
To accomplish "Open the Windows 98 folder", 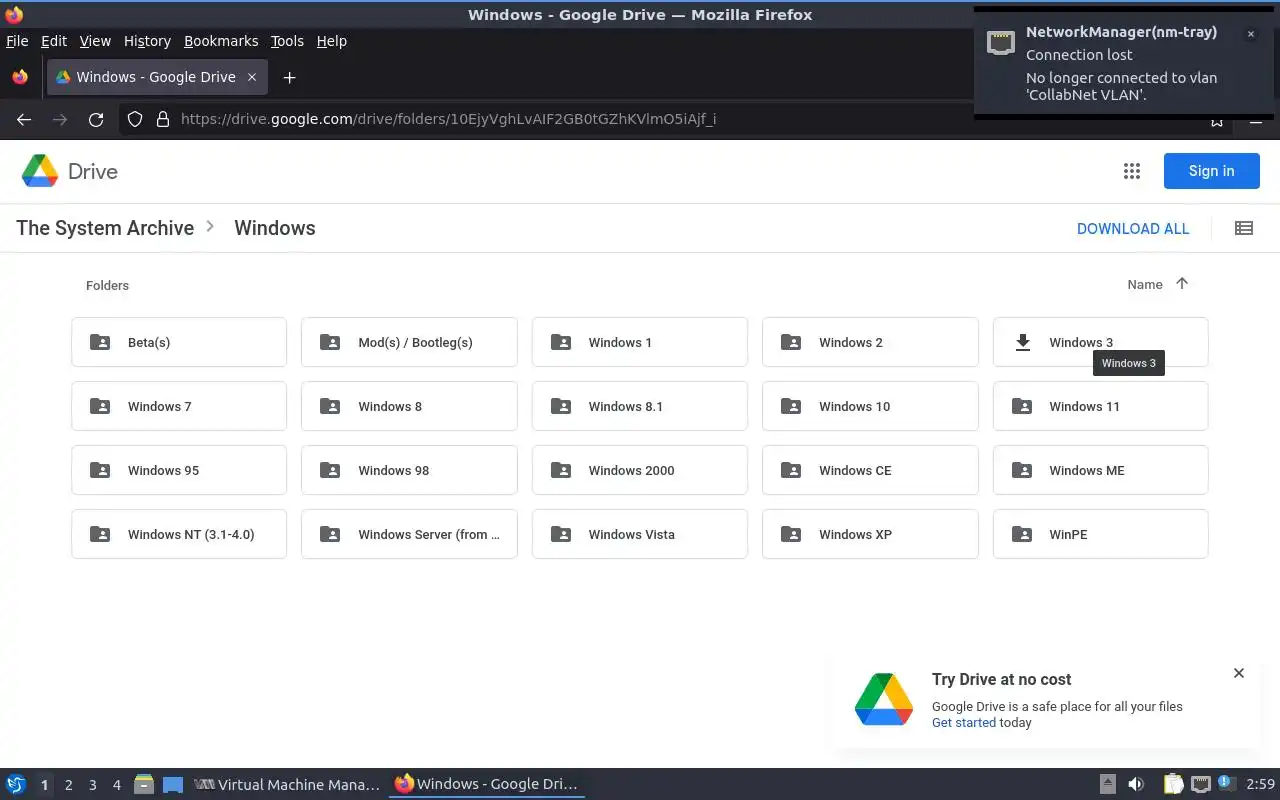I will 409,470.
